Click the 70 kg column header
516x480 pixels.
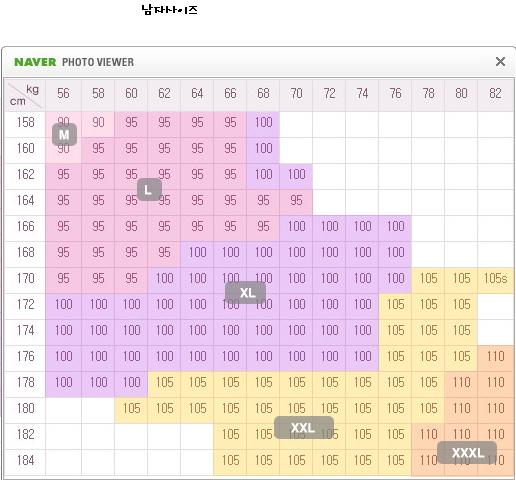296,95
